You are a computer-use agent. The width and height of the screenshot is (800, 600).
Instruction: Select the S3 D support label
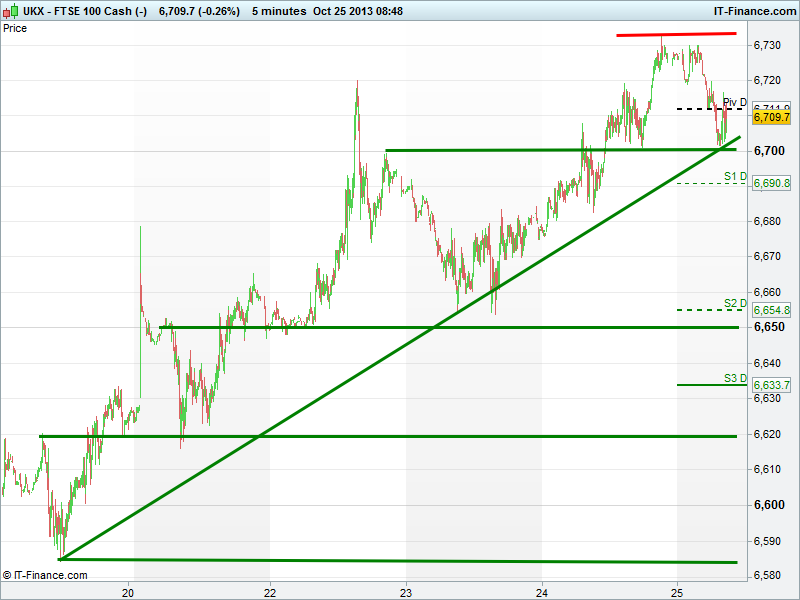(x=735, y=378)
